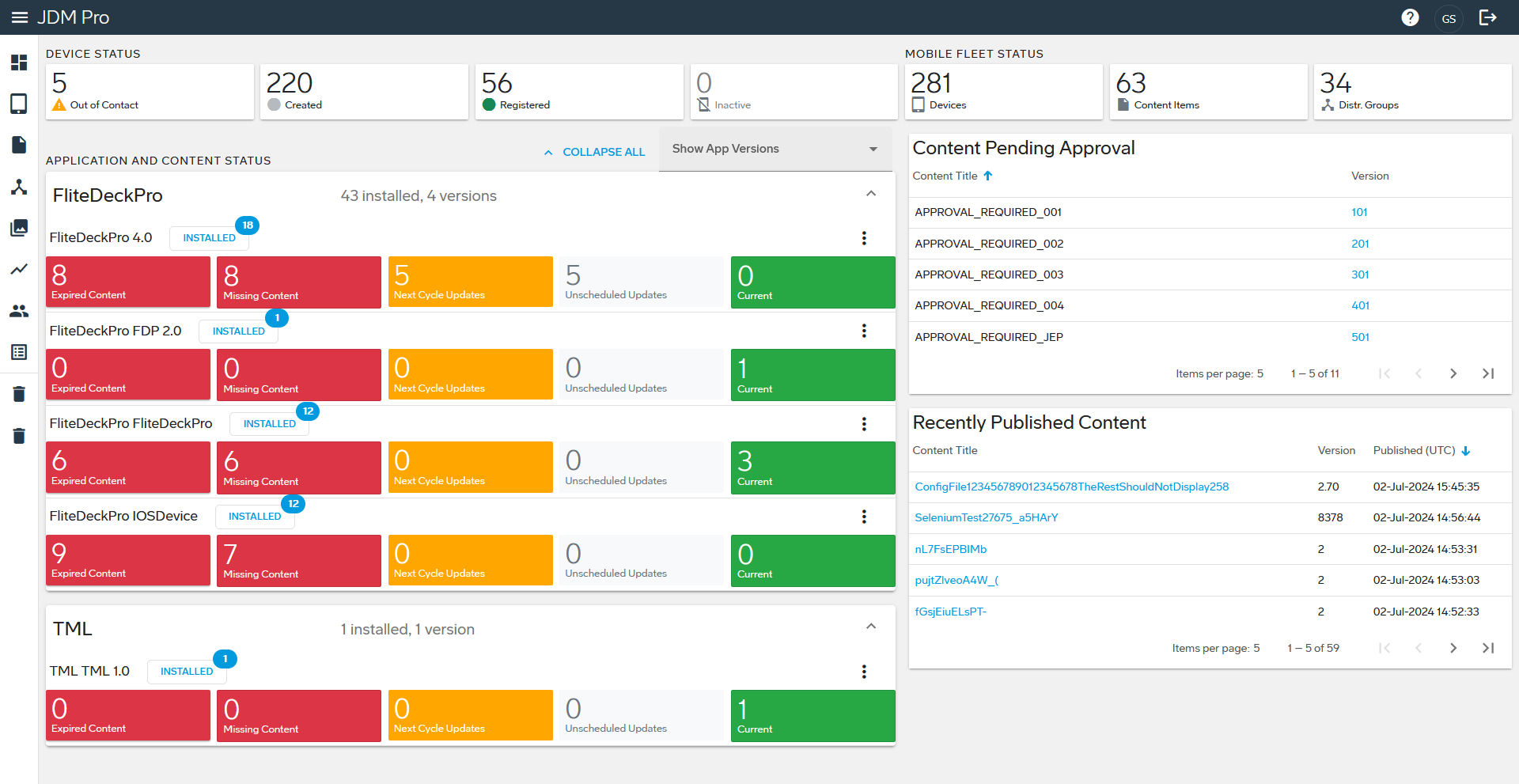Viewport: 1519px width, 784px height.
Task: Click 5 Unscheduled Updates tile for FliteDeckPro 4.0
Action: click(642, 282)
